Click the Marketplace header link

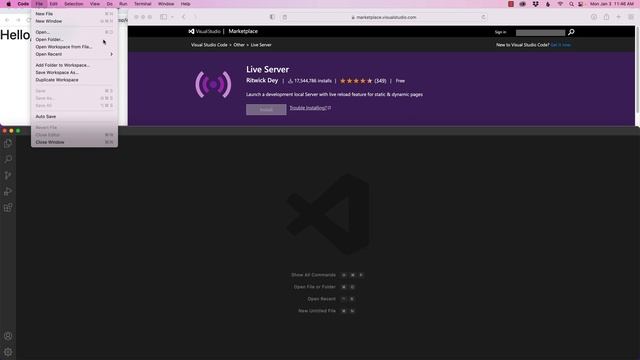(243, 31)
